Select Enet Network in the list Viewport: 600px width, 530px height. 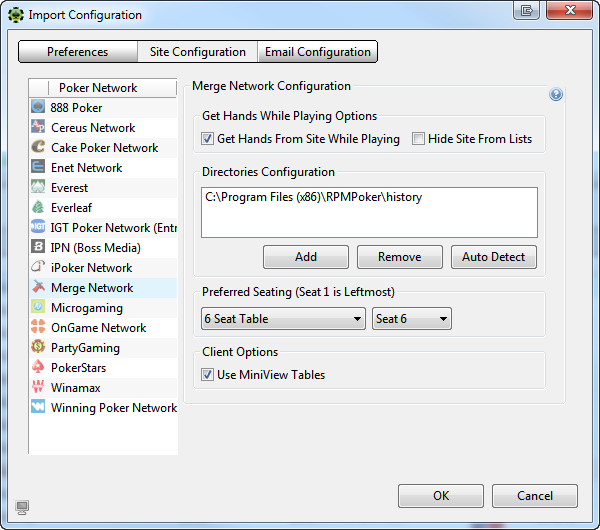[x=103, y=168]
